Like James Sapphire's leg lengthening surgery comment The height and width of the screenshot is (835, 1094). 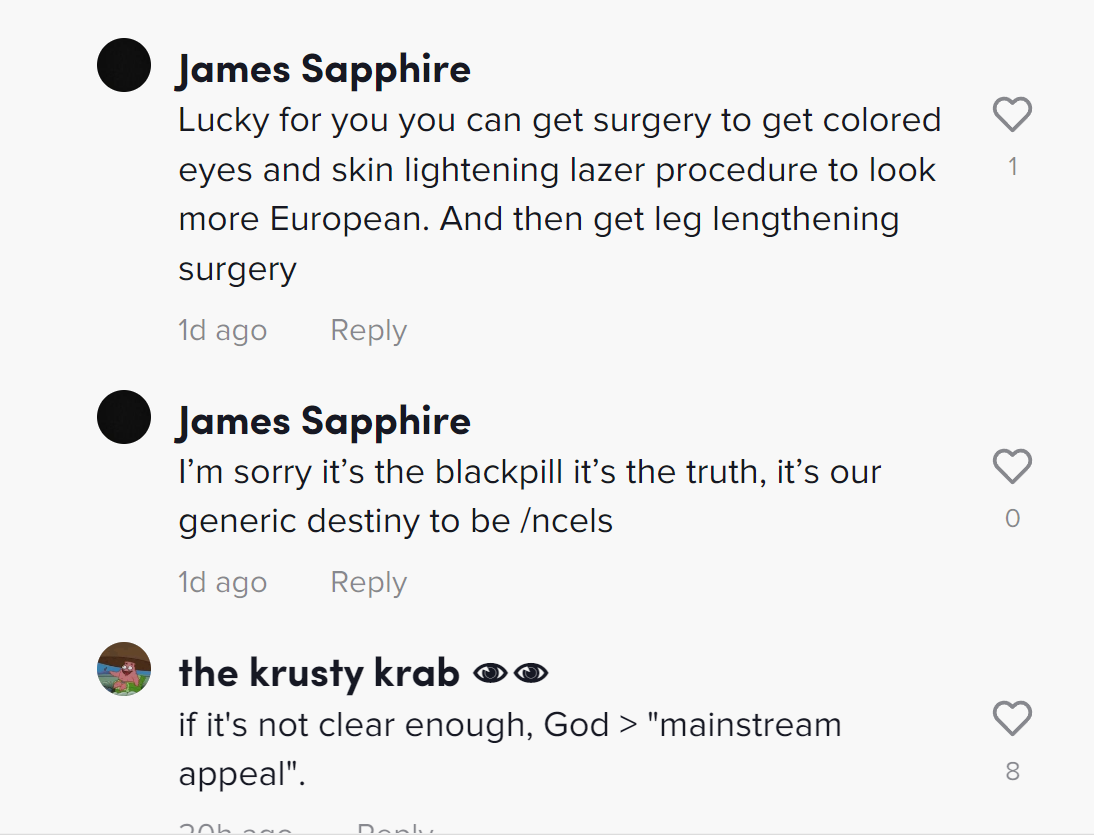click(1012, 115)
